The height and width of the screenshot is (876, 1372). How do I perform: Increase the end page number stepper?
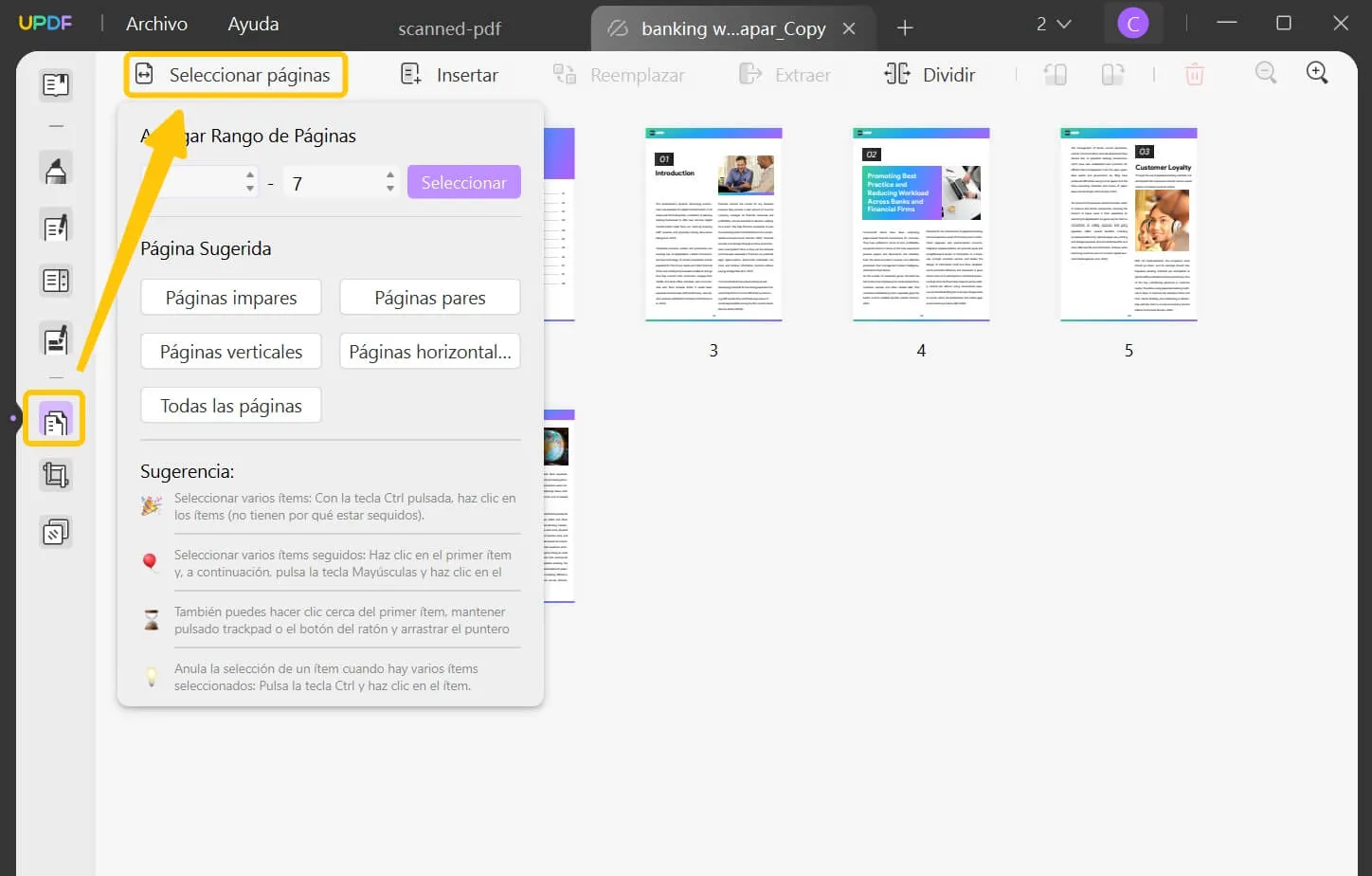click(x=390, y=174)
